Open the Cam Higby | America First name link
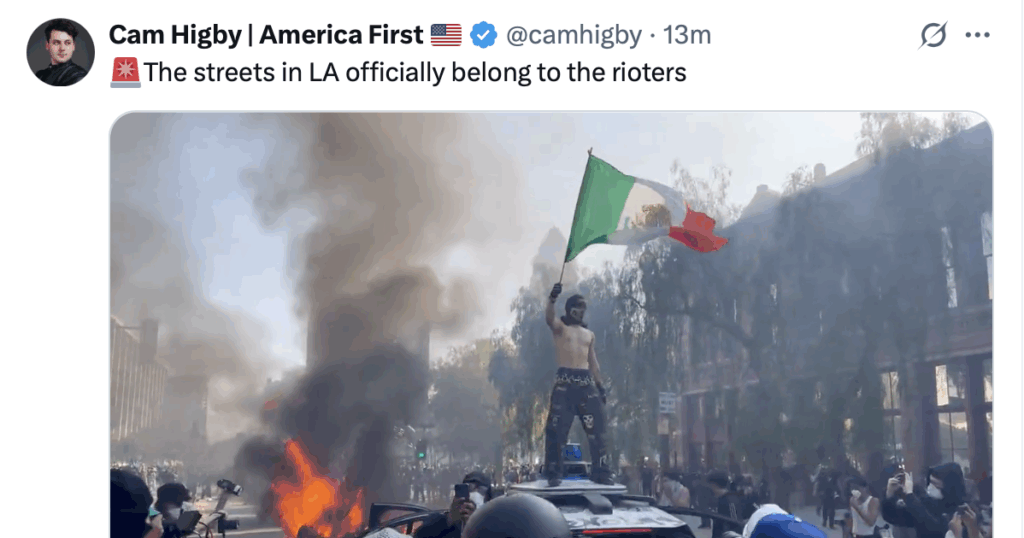1024x538 pixels. tap(266, 35)
